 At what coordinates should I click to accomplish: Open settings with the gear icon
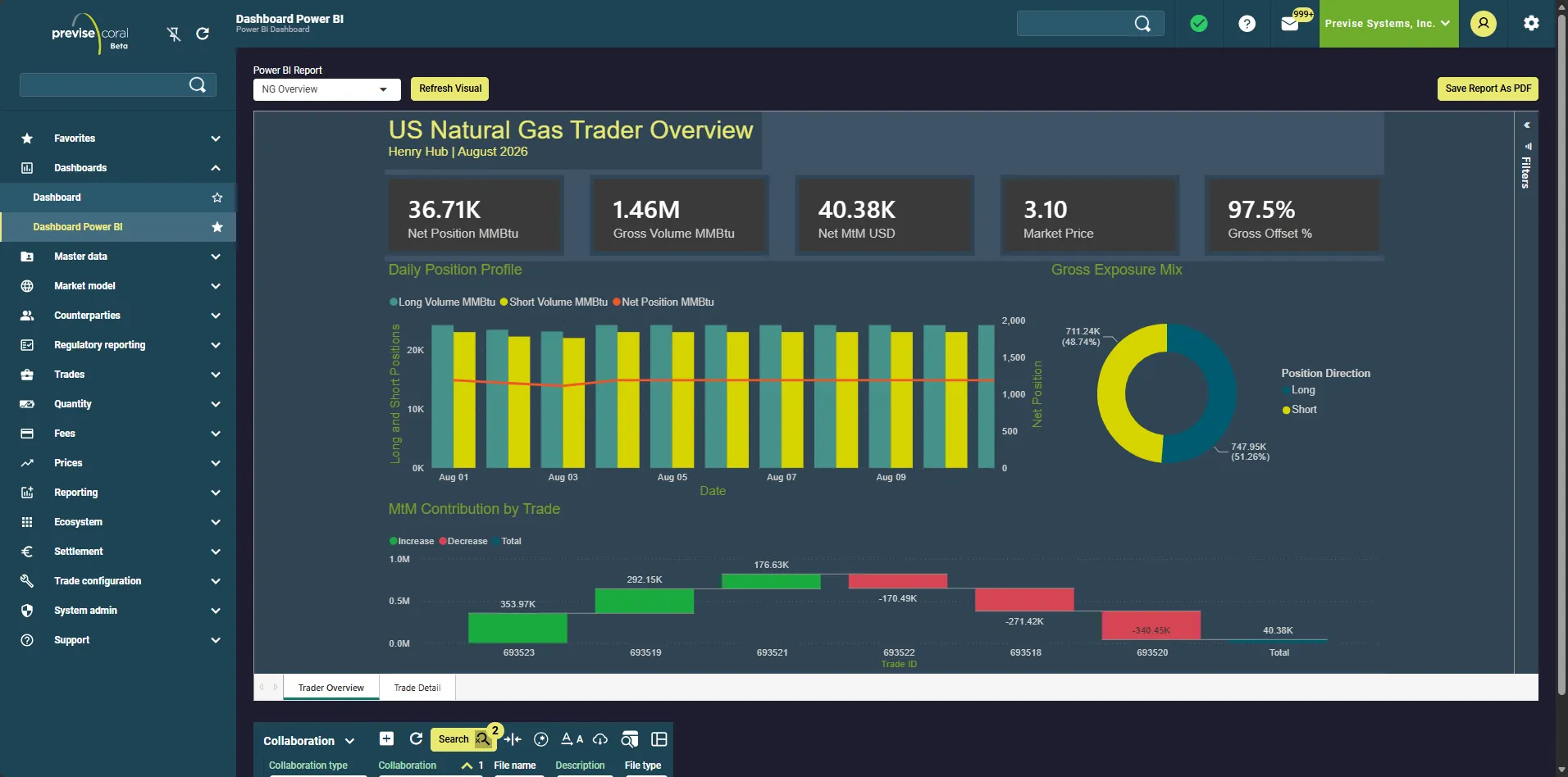[x=1531, y=24]
